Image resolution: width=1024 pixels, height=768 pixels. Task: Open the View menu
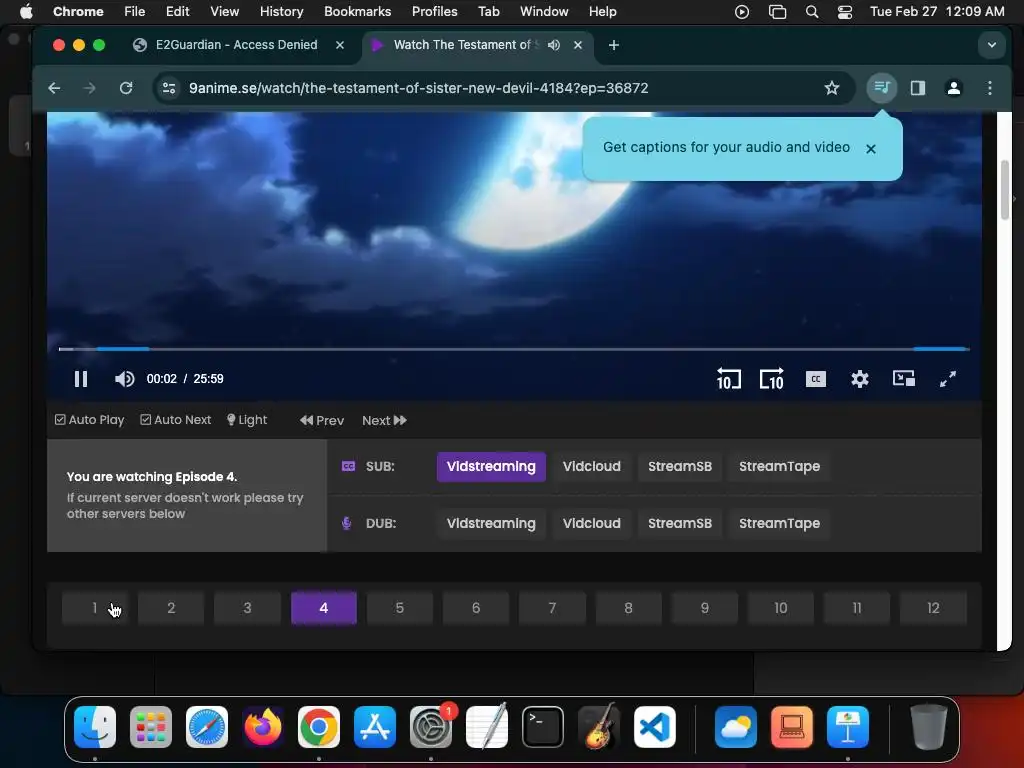coord(224,11)
